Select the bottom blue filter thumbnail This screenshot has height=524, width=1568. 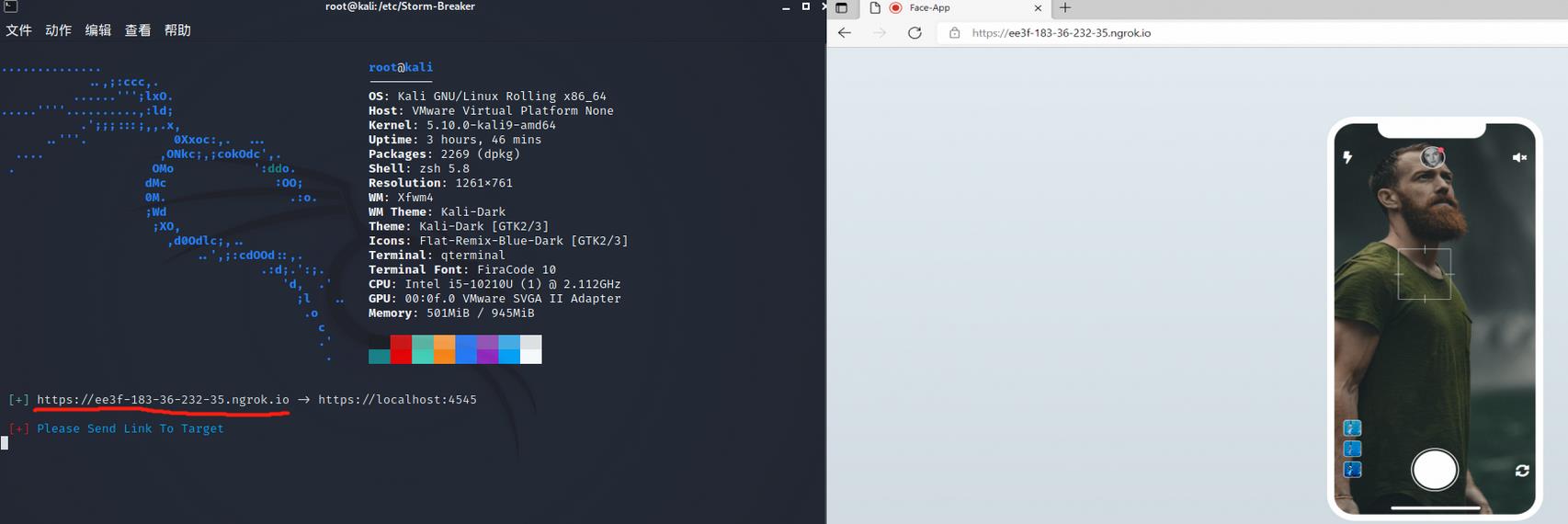click(1352, 470)
